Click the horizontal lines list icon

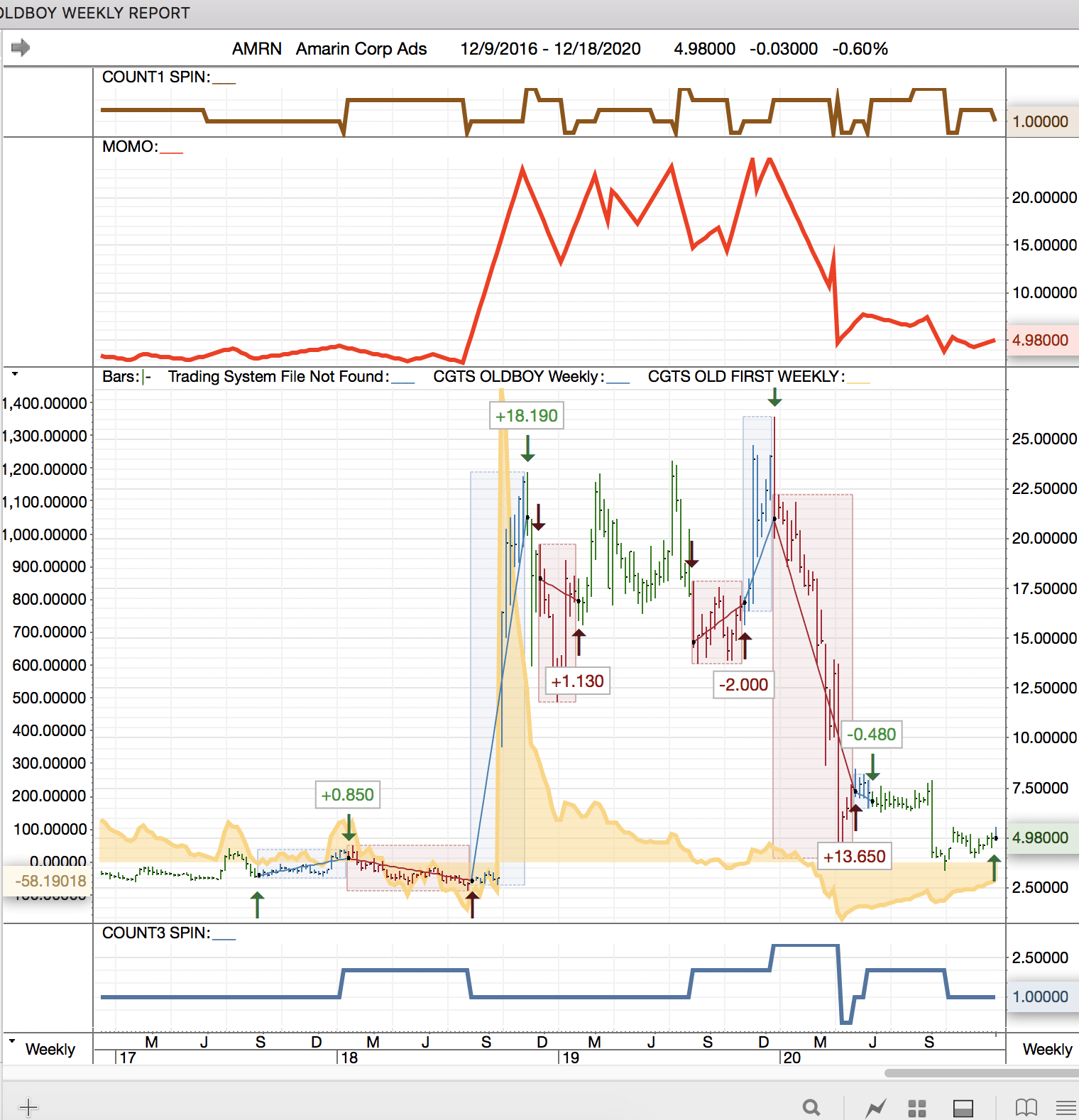point(1066,1107)
